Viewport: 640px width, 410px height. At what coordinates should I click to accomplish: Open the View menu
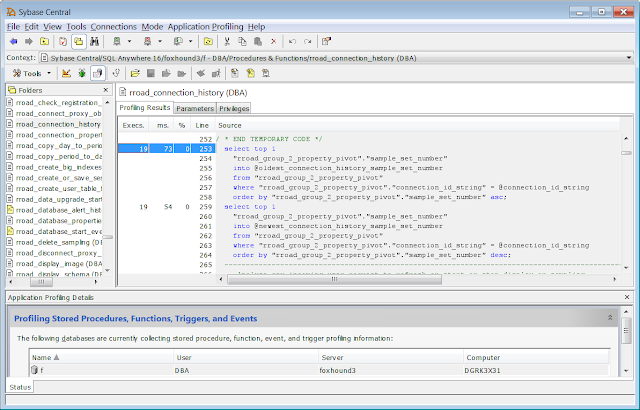(52, 27)
